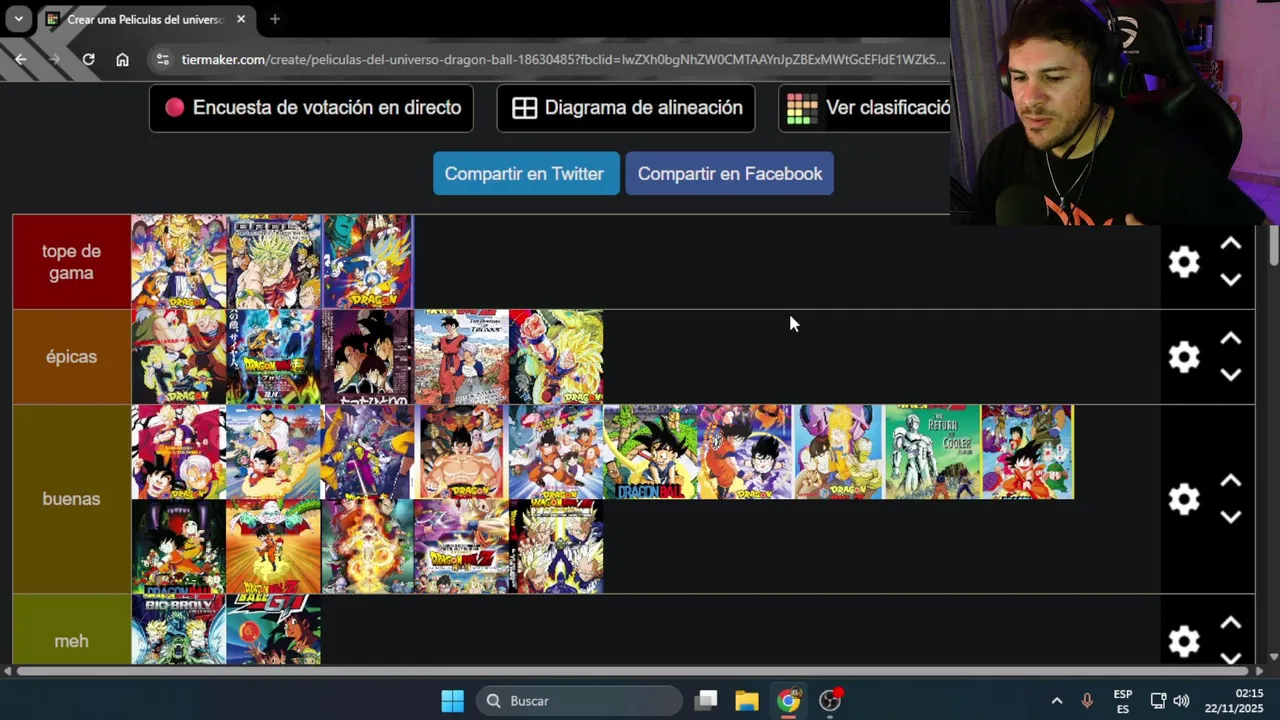Image resolution: width=1280 pixels, height=720 pixels.
Task: Open the tab search dropdown arrow
Action: [18, 19]
